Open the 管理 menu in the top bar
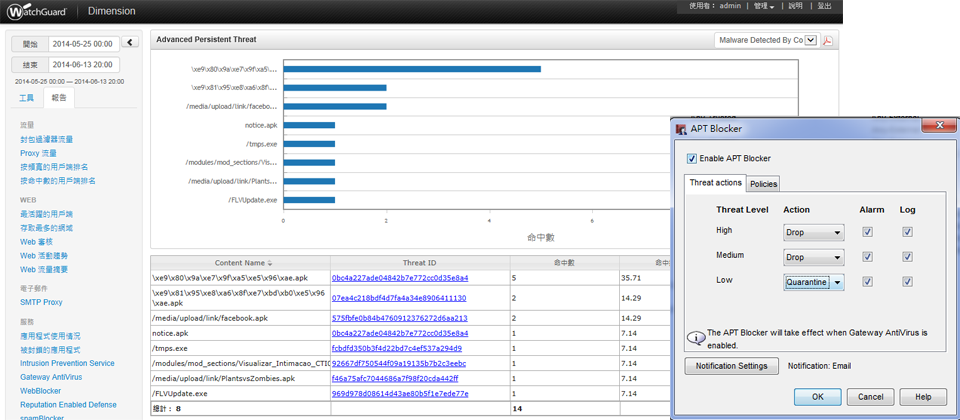Image resolution: width=960 pixels, height=420 pixels. (764, 6)
